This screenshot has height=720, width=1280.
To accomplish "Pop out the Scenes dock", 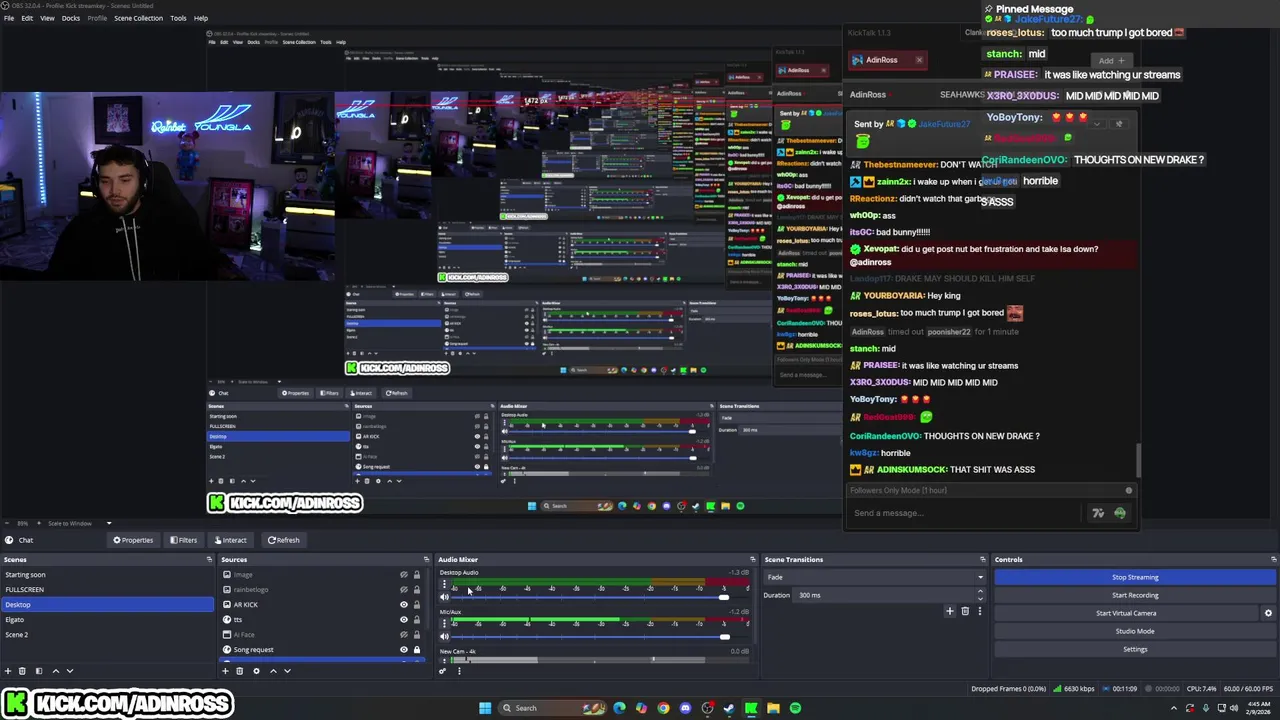I will 209,559.
